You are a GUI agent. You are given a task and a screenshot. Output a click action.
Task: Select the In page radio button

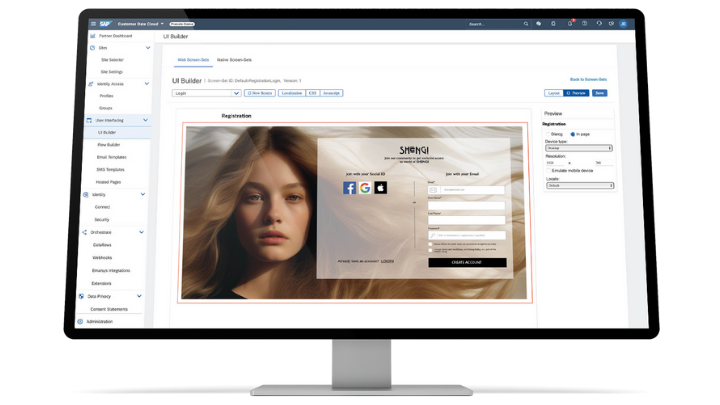(x=573, y=134)
